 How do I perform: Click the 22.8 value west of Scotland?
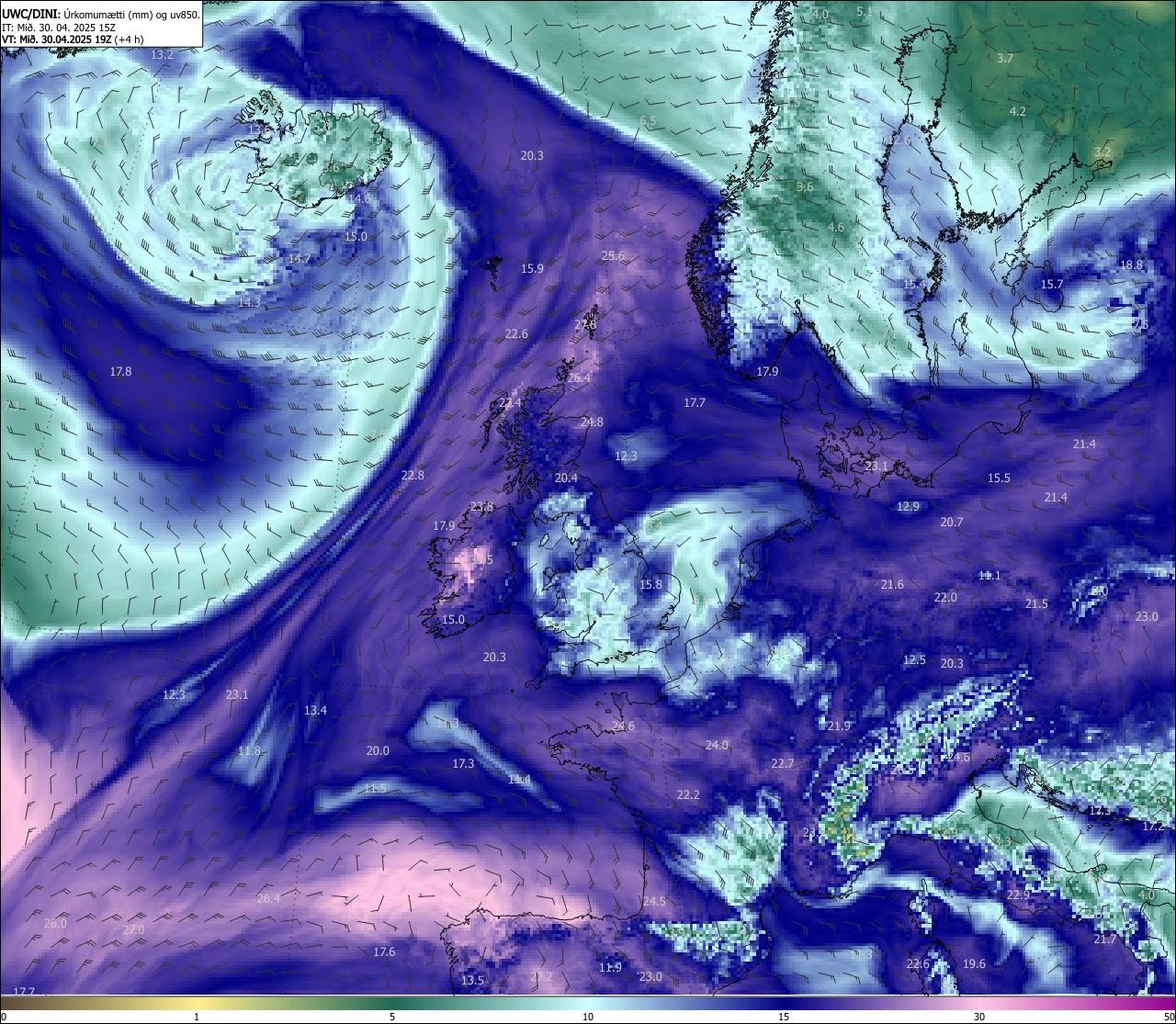tap(413, 476)
